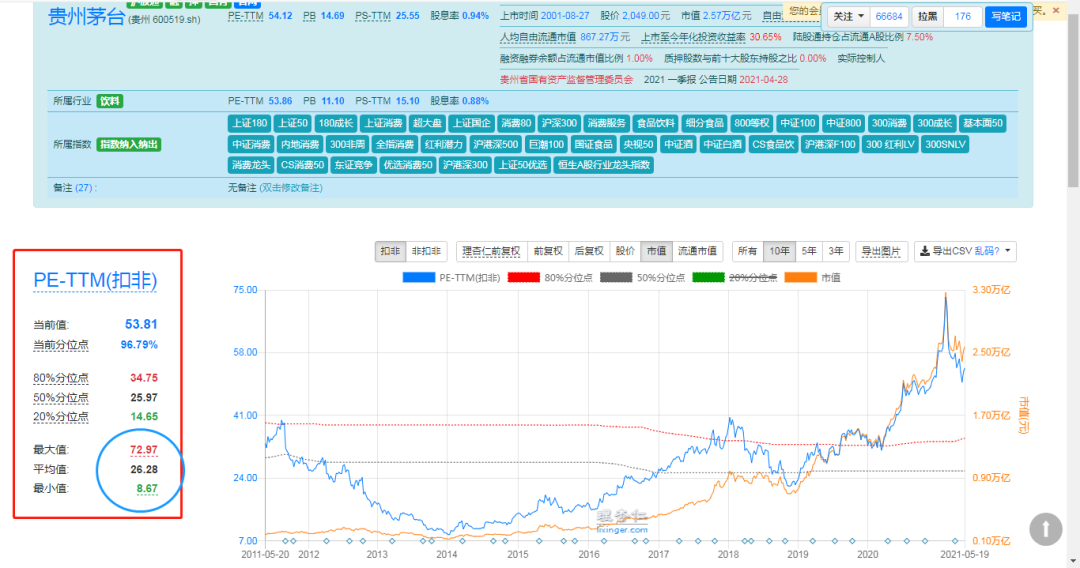Click the 备注 (27) label
Image resolution: width=1080 pixels, height=568 pixels.
[x=75, y=188]
